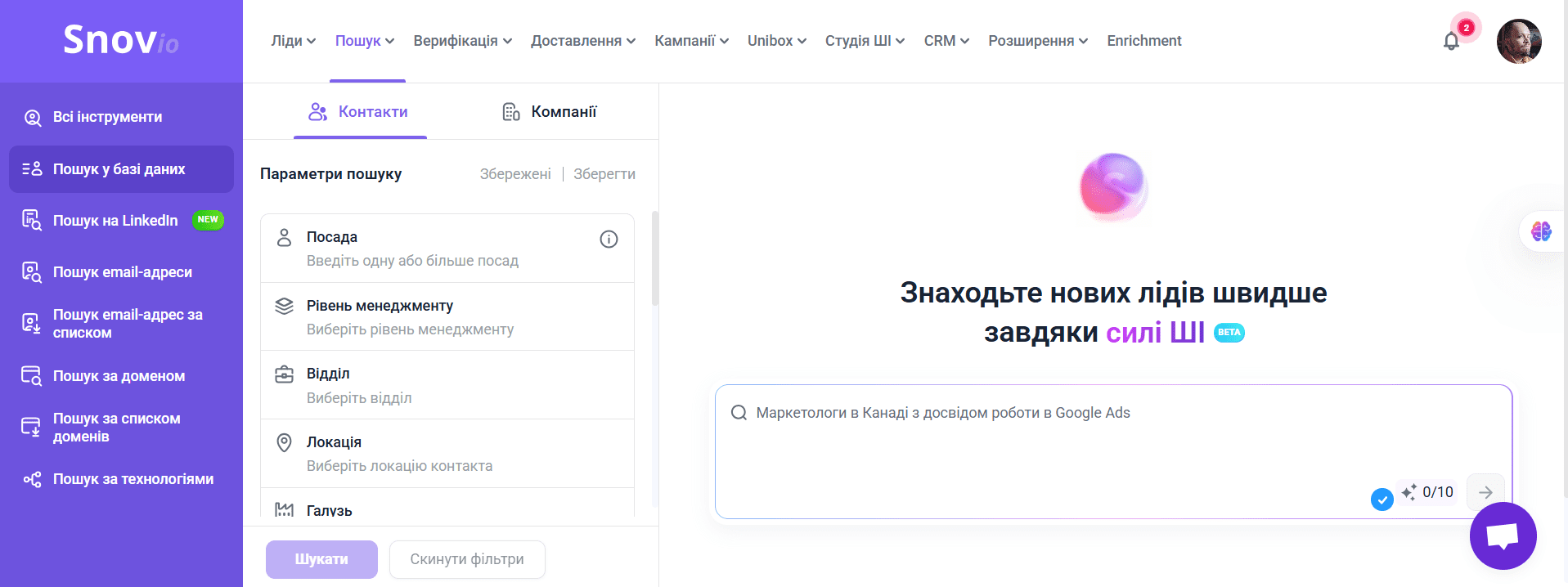Click the Пошук email-адреси icon
This screenshot has width=1568, height=587.
[32, 272]
